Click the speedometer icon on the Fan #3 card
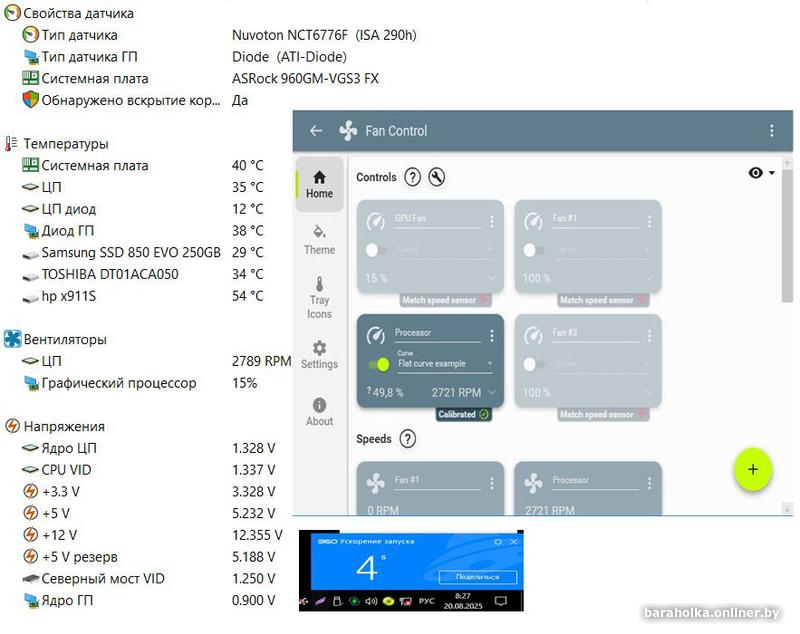The height and width of the screenshot is (634, 800). tap(534, 336)
